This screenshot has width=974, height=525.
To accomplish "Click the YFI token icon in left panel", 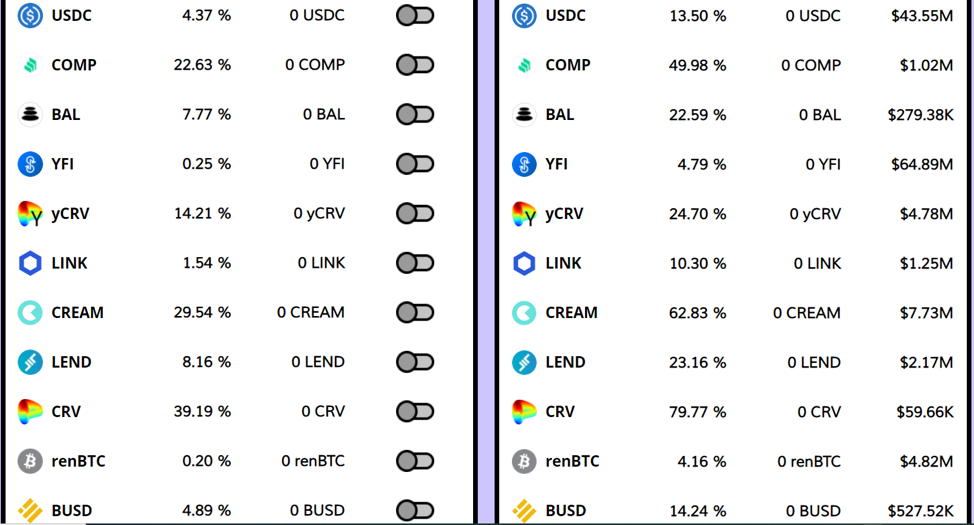I will coord(31,164).
